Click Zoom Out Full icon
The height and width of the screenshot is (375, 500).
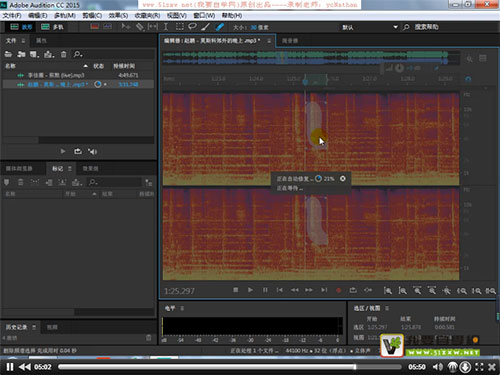[447, 291]
